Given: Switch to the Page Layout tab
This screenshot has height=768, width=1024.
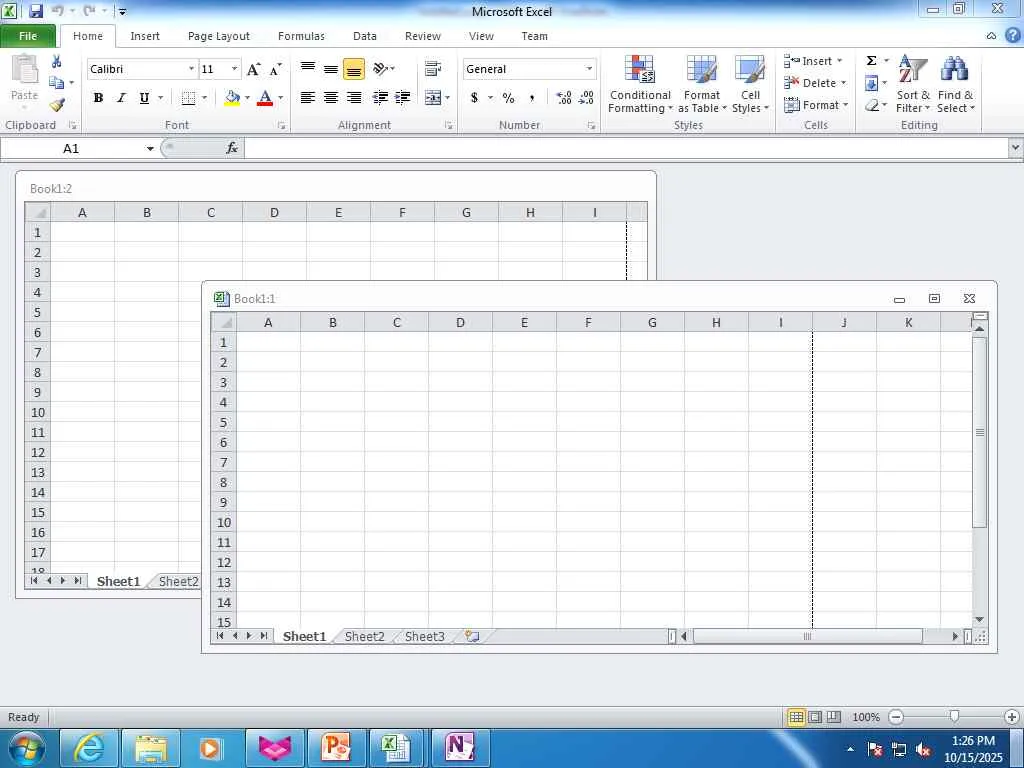Looking at the screenshot, I should (x=219, y=36).
